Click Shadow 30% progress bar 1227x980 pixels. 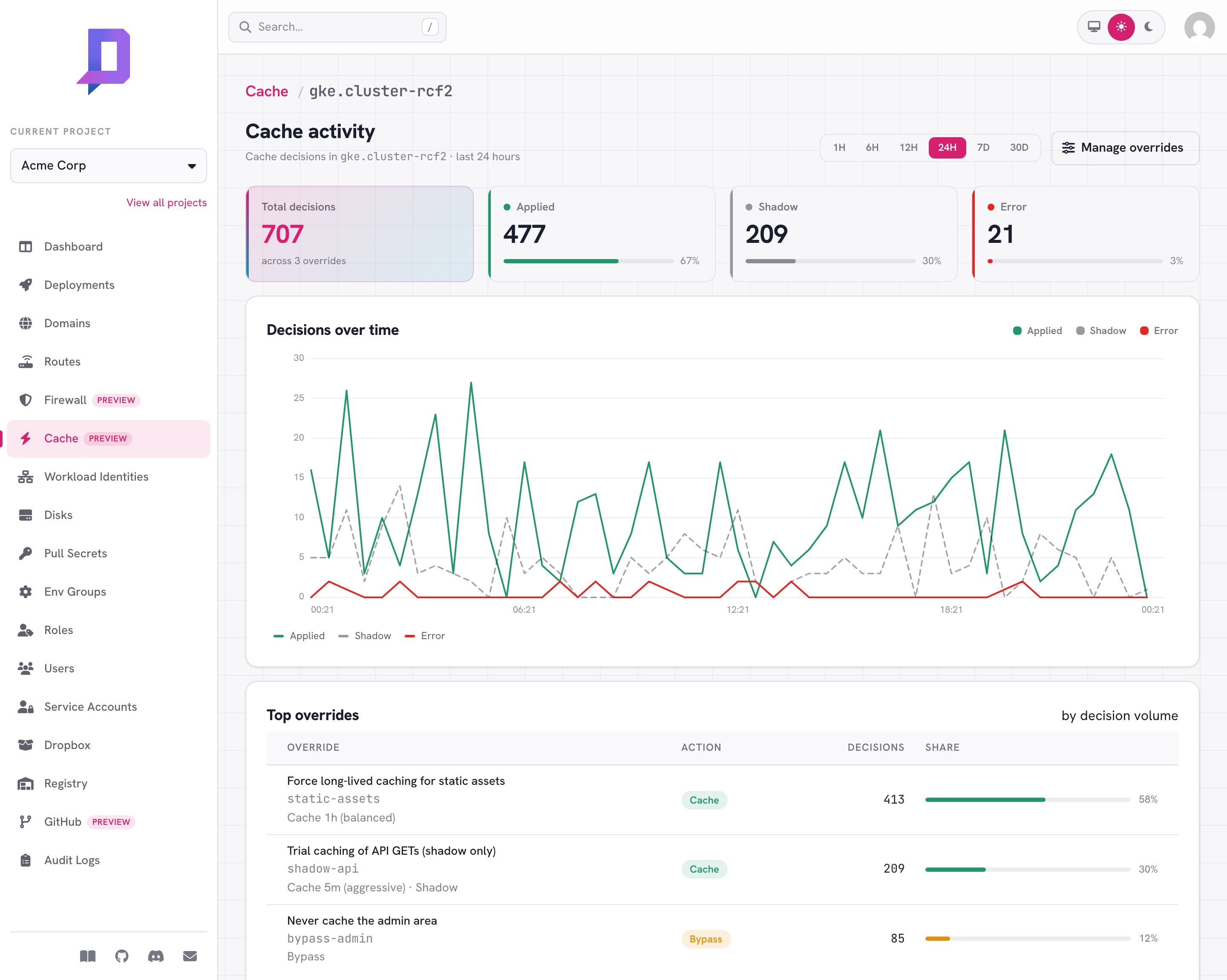830,261
